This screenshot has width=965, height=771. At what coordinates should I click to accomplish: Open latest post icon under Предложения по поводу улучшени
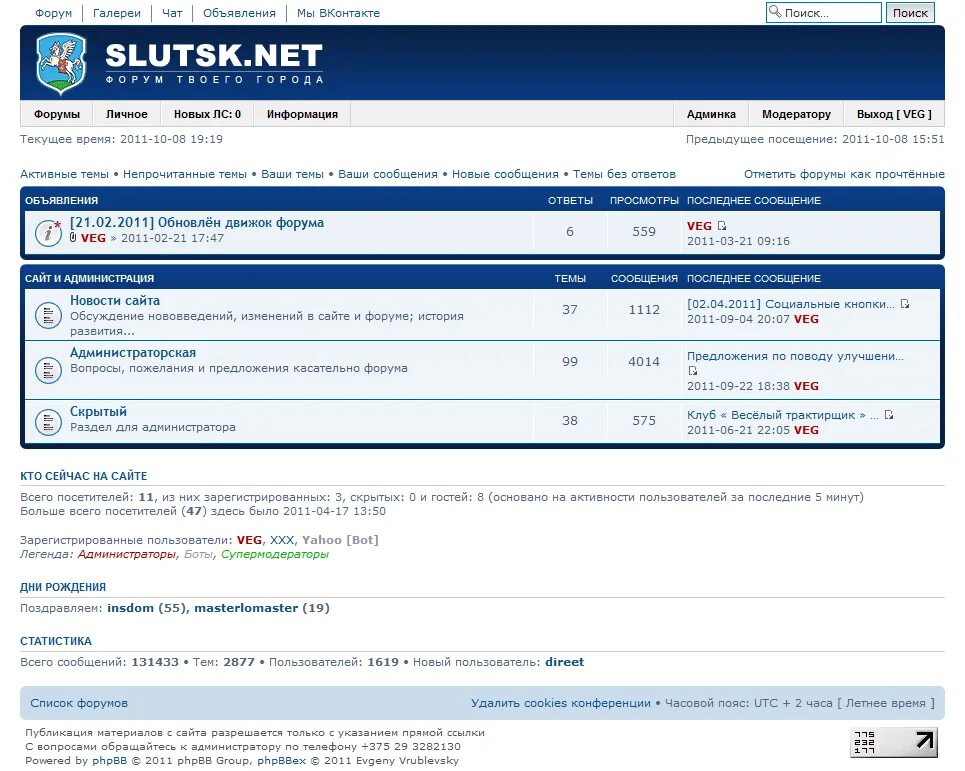point(693,370)
